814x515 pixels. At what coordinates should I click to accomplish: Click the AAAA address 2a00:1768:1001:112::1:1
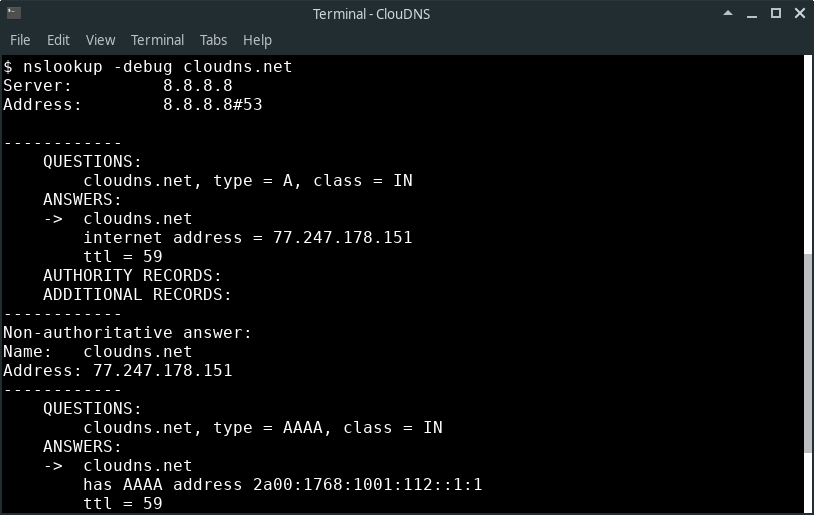[x=367, y=485]
